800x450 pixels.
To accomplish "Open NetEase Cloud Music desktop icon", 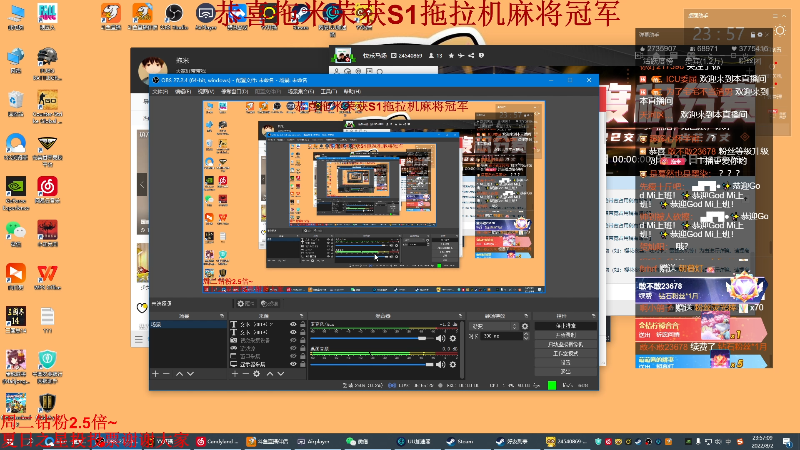I will point(47,190).
